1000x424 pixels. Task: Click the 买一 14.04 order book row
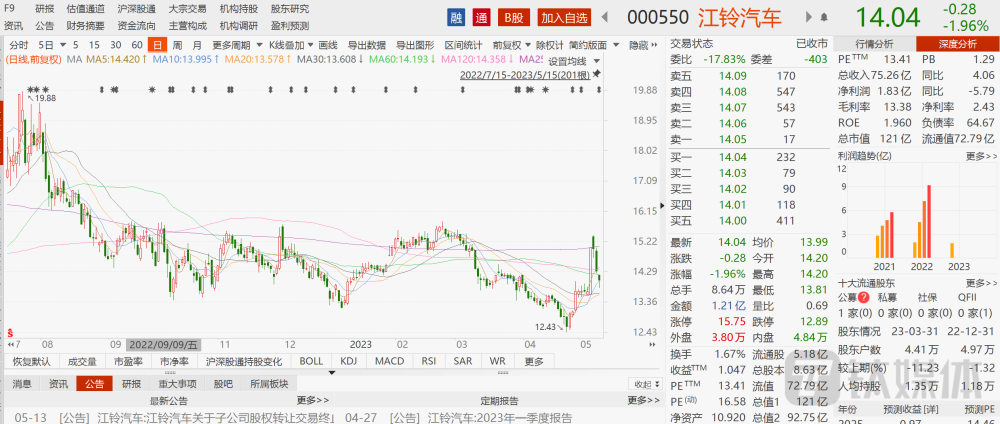click(x=748, y=157)
